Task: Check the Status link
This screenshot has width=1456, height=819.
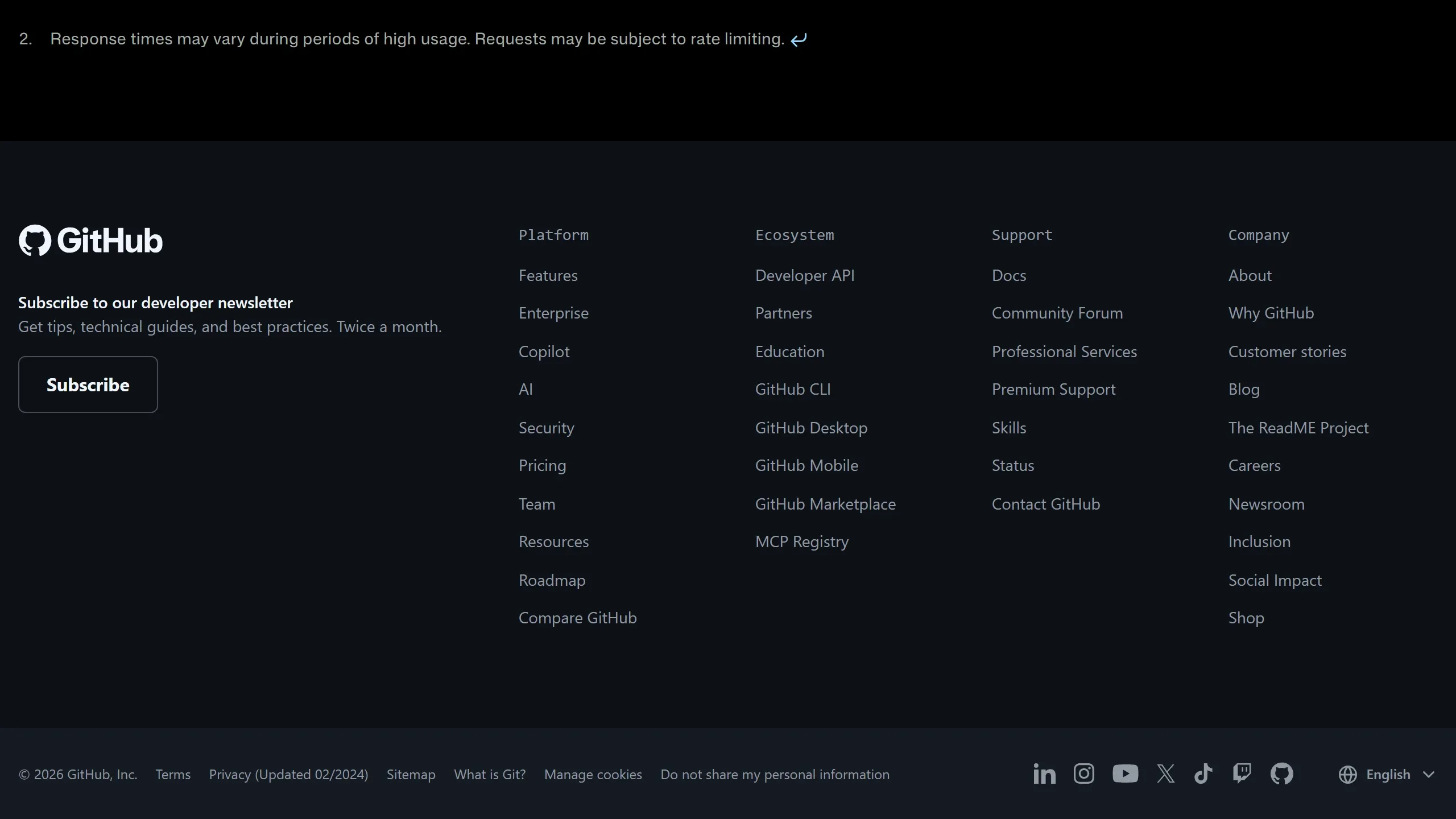Action: 1012,465
